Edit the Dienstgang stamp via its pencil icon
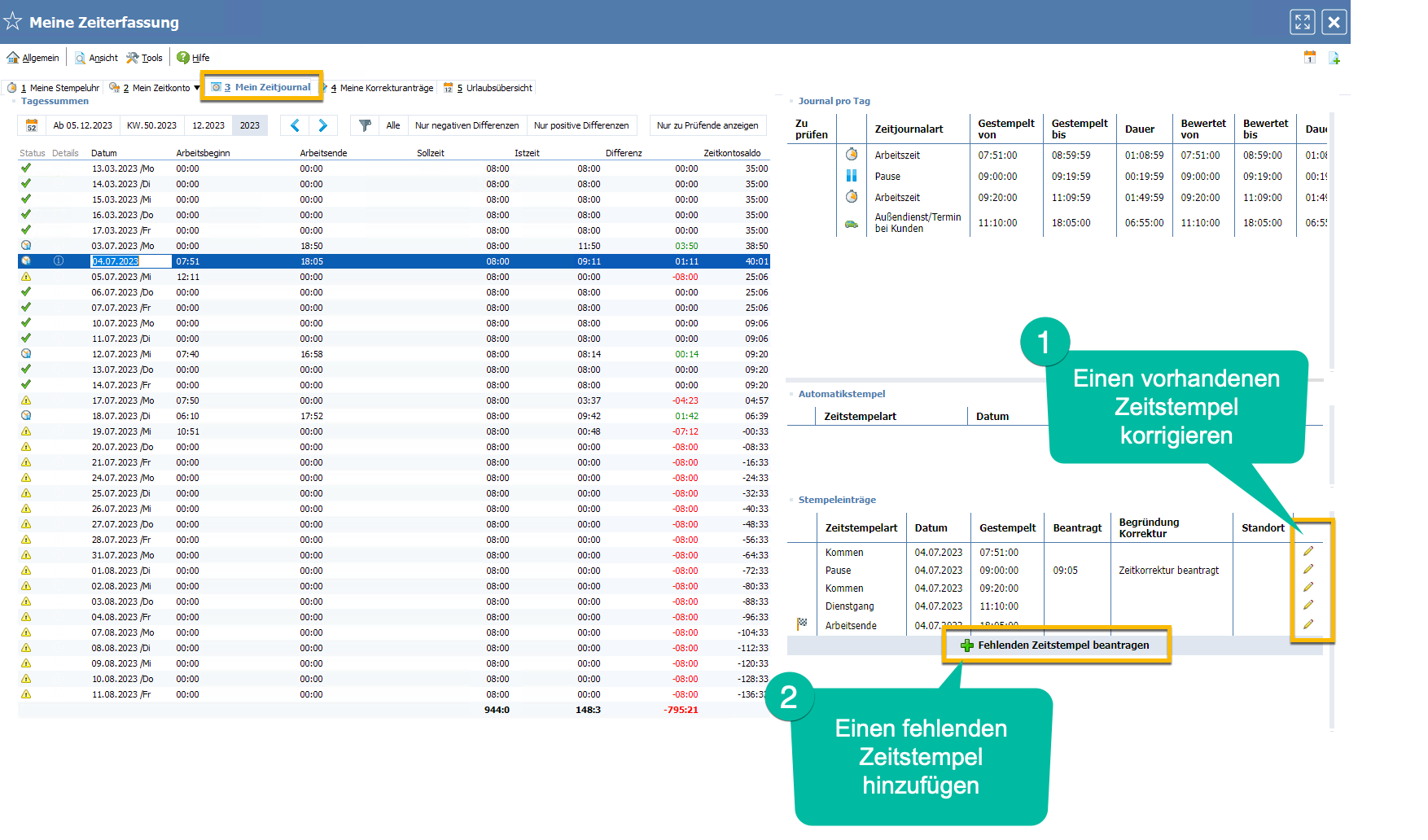 point(1308,606)
